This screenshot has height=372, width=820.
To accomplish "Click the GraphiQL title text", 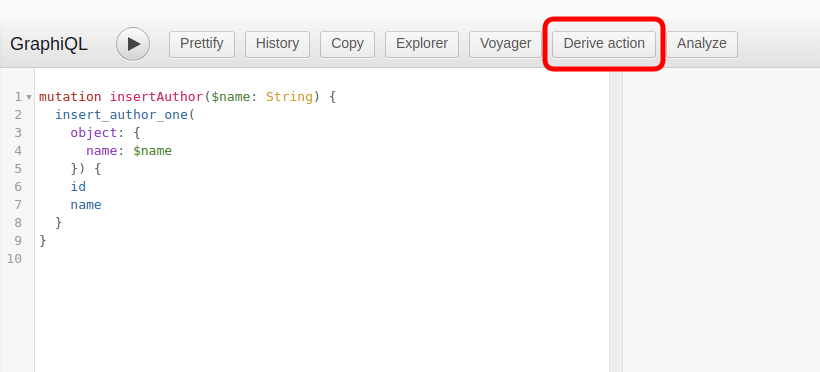I will pos(49,44).
